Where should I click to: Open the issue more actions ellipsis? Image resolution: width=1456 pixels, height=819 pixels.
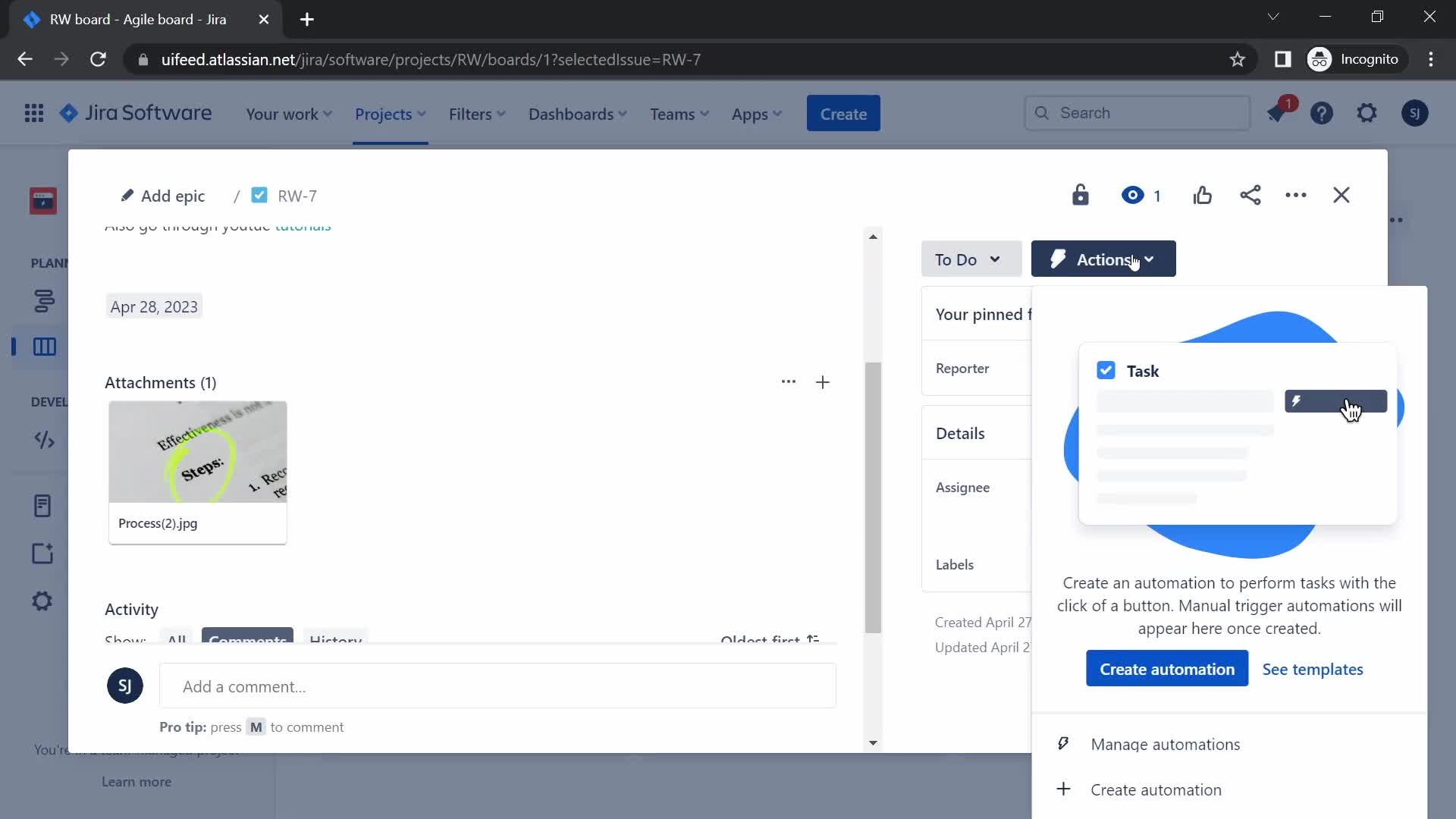[x=1296, y=196]
